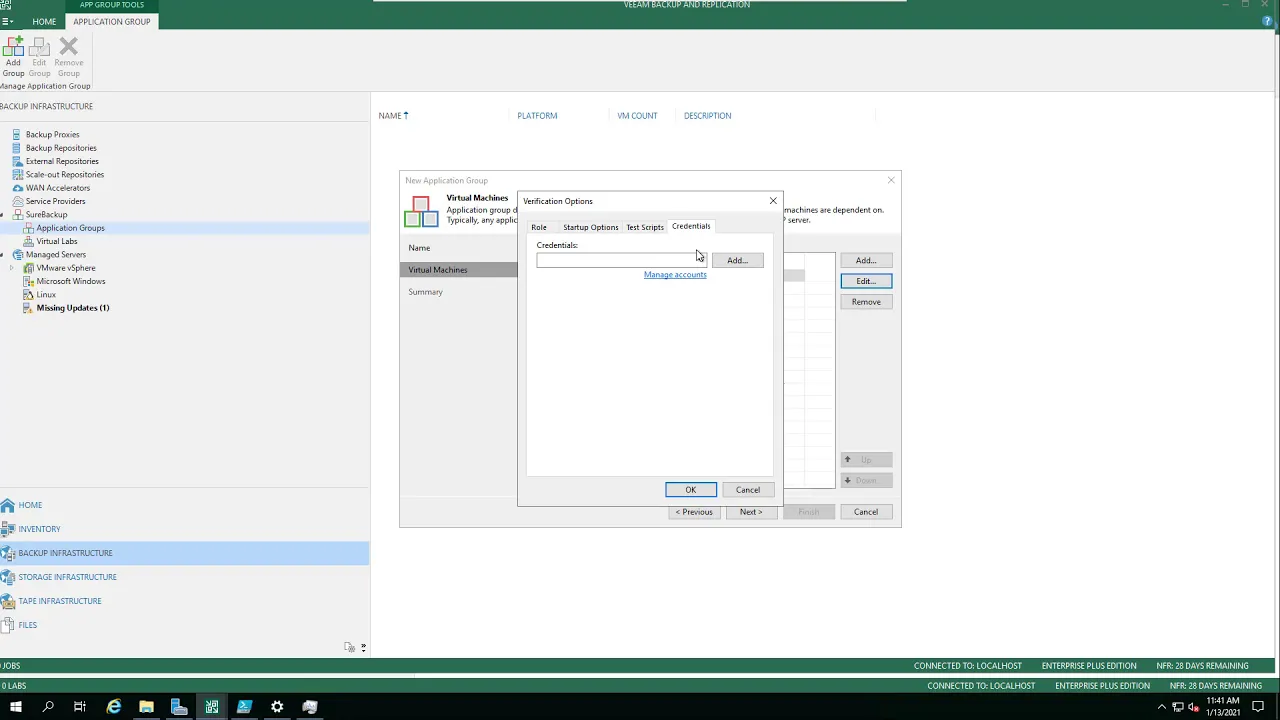Collapse the SureBackup tree node
Screen dimensions: 1280x720
[3, 214]
